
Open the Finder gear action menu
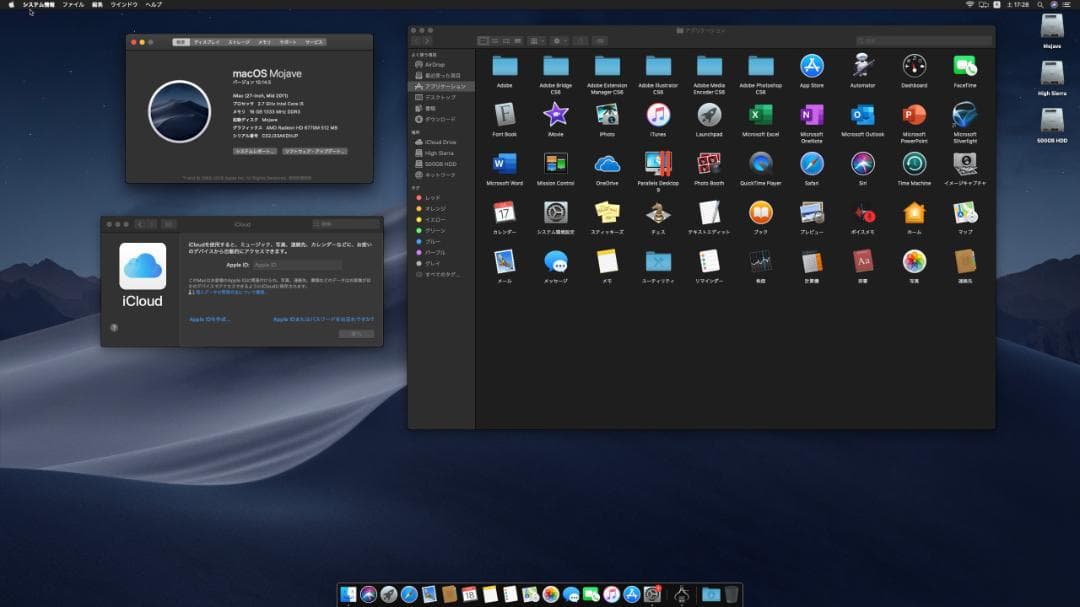(560, 41)
